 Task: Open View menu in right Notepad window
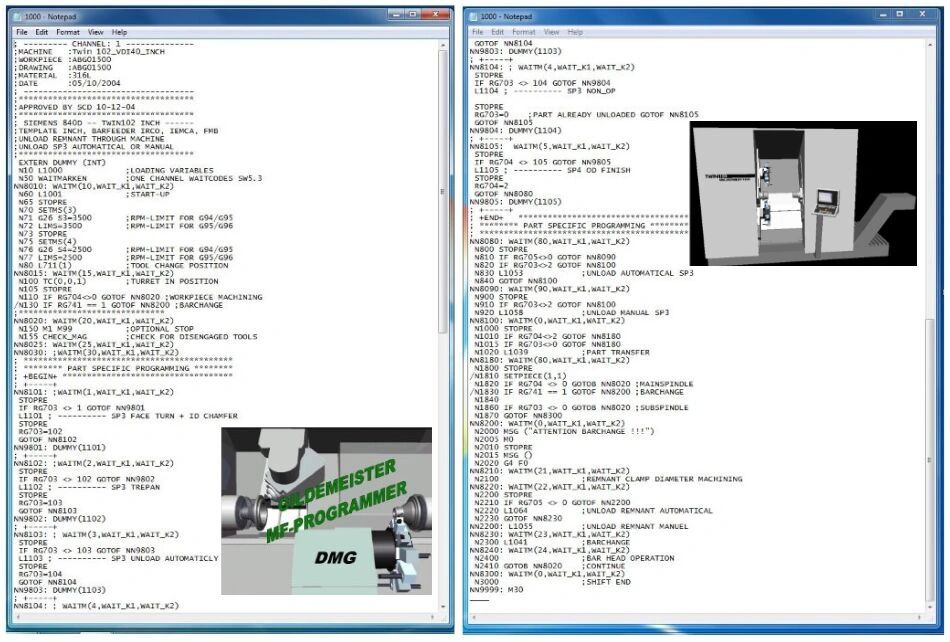point(551,32)
